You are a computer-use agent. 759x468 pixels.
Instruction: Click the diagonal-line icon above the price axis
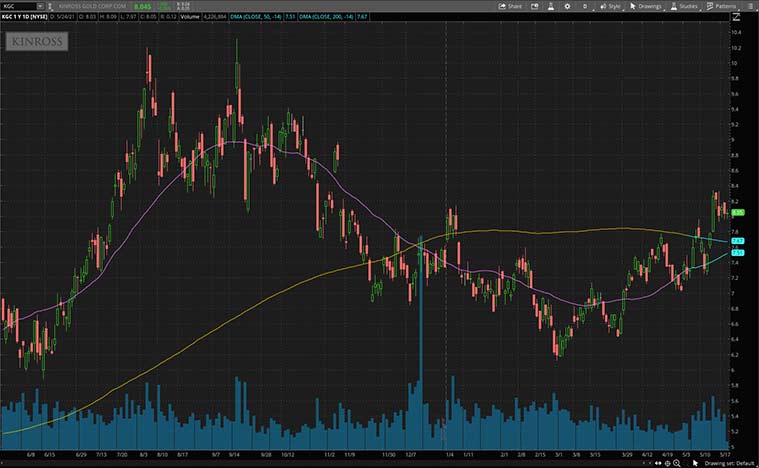point(736,17)
